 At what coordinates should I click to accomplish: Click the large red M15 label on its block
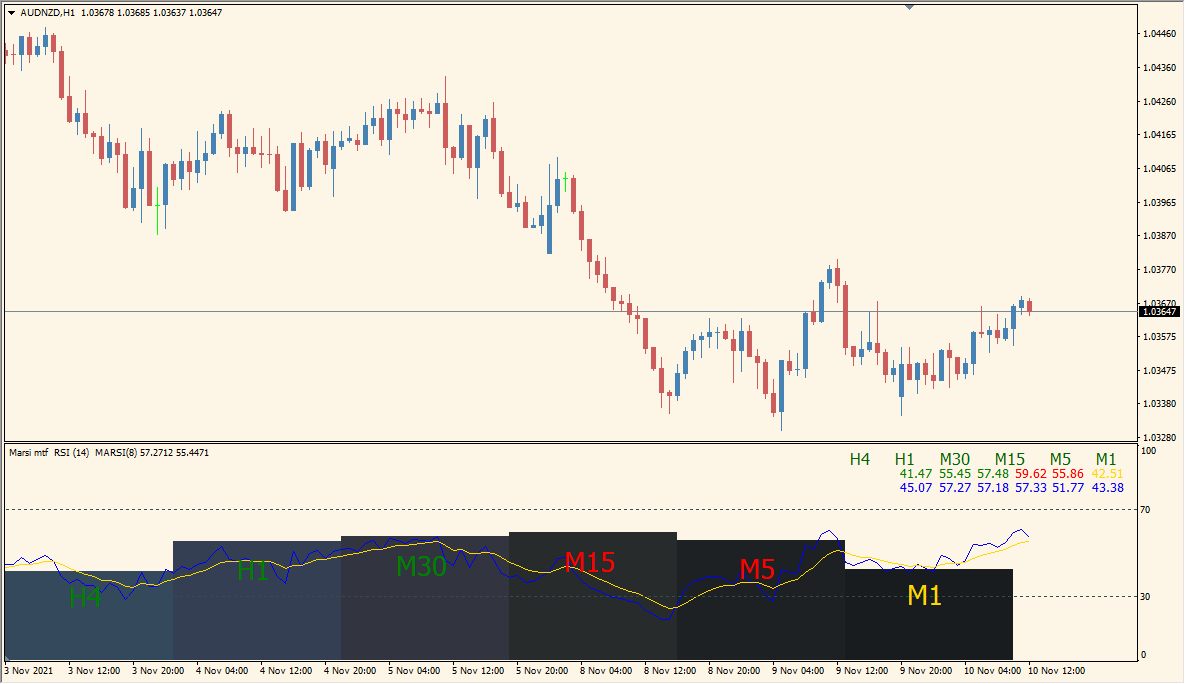(x=590, y=562)
